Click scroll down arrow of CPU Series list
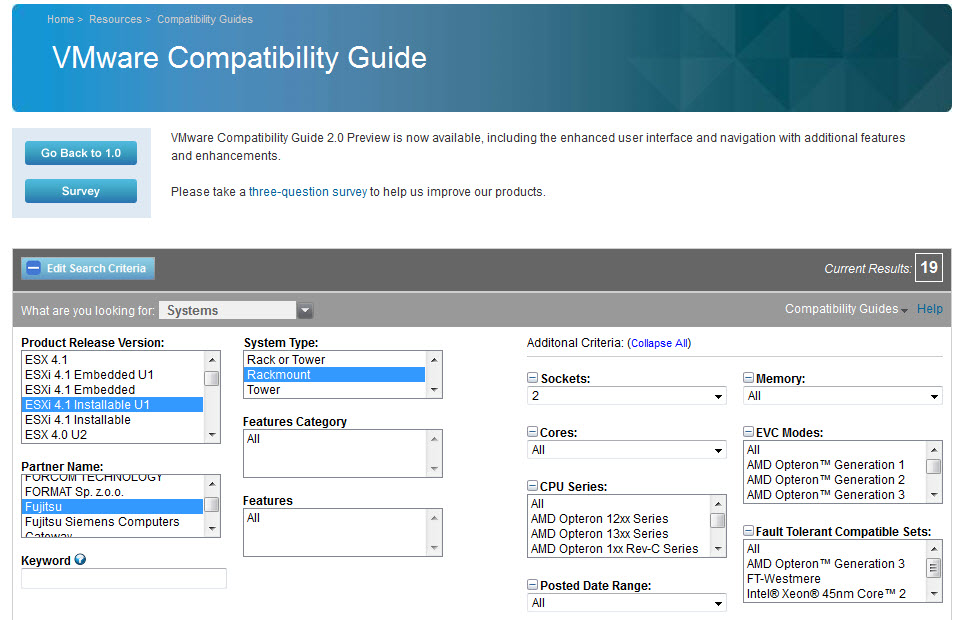973x620 pixels. coord(718,549)
